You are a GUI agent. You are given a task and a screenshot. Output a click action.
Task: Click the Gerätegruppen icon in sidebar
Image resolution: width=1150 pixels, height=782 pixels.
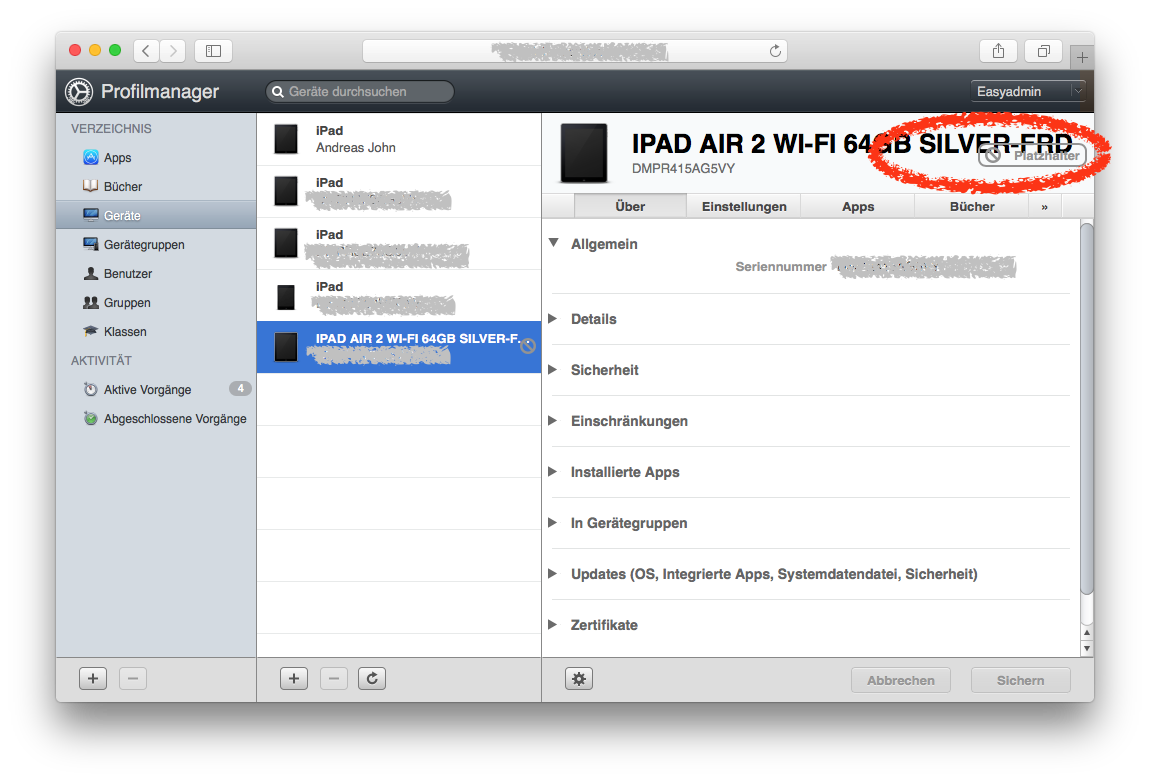coord(91,244)
